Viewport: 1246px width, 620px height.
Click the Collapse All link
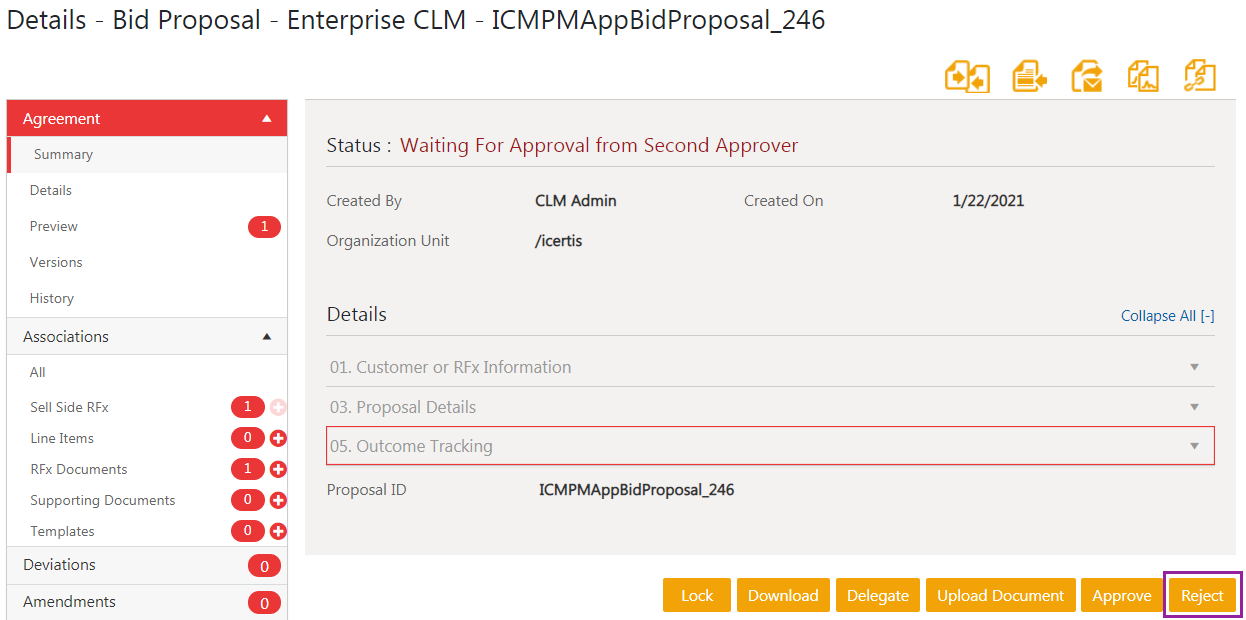click(1167, 316)
